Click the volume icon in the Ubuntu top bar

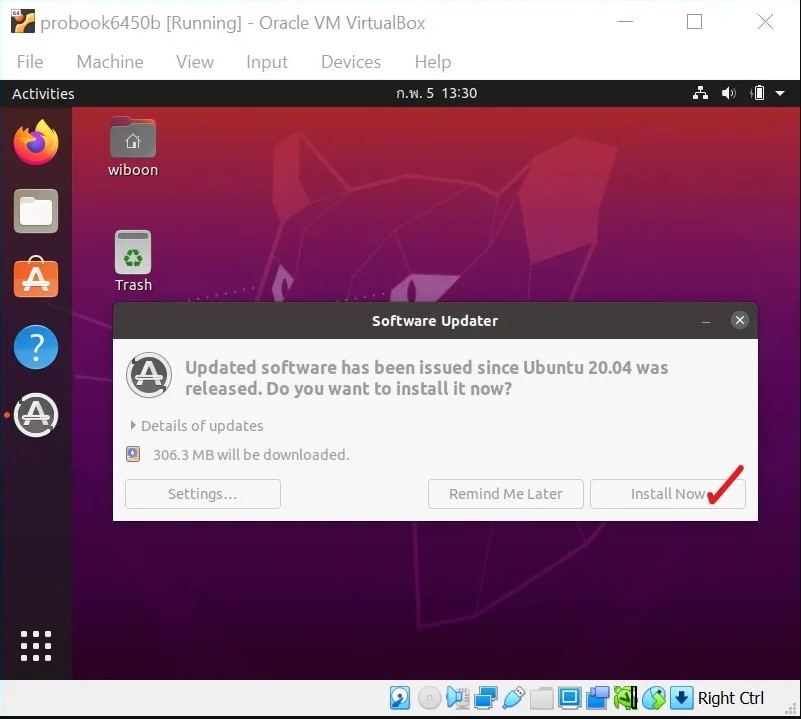coord(728,93)
